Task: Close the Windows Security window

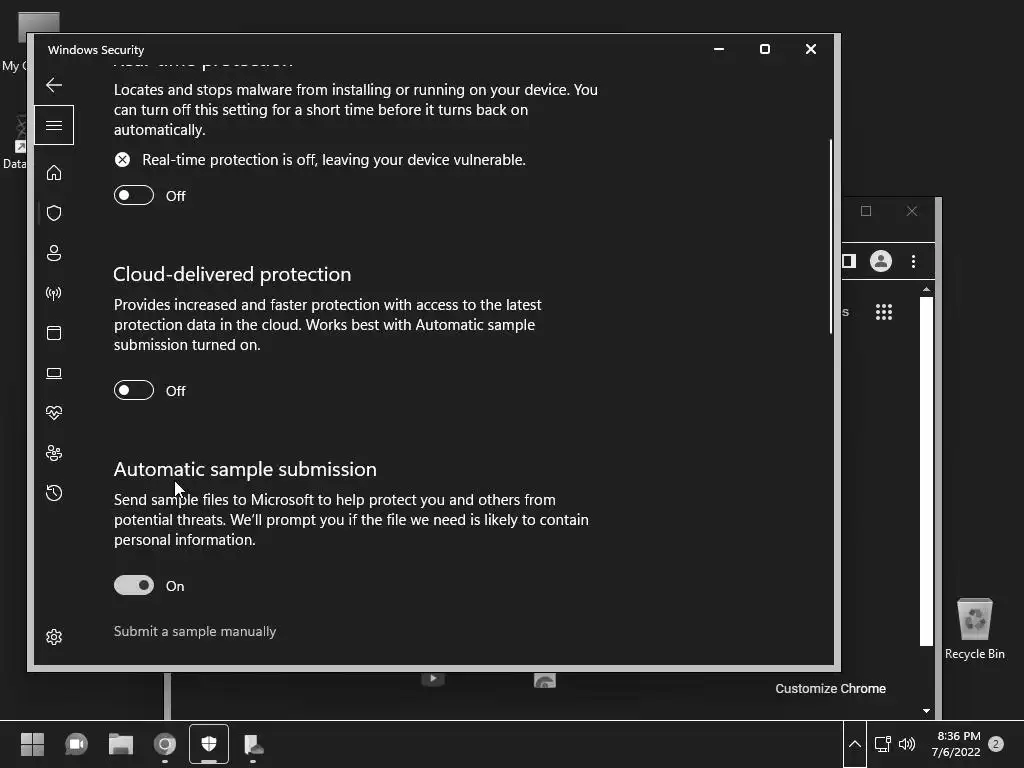Action: tap(810, 49)
